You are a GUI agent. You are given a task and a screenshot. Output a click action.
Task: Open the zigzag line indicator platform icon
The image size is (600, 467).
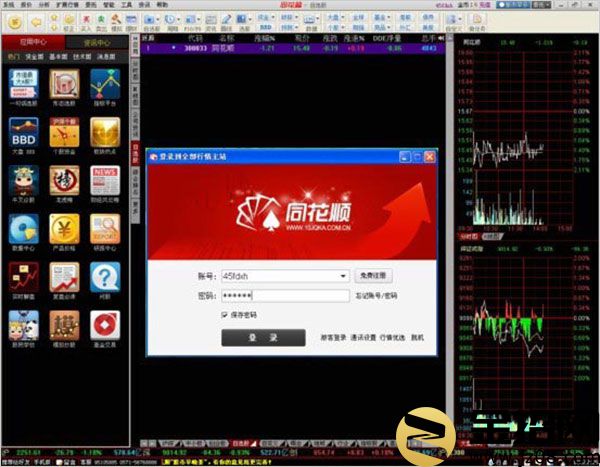105,84
